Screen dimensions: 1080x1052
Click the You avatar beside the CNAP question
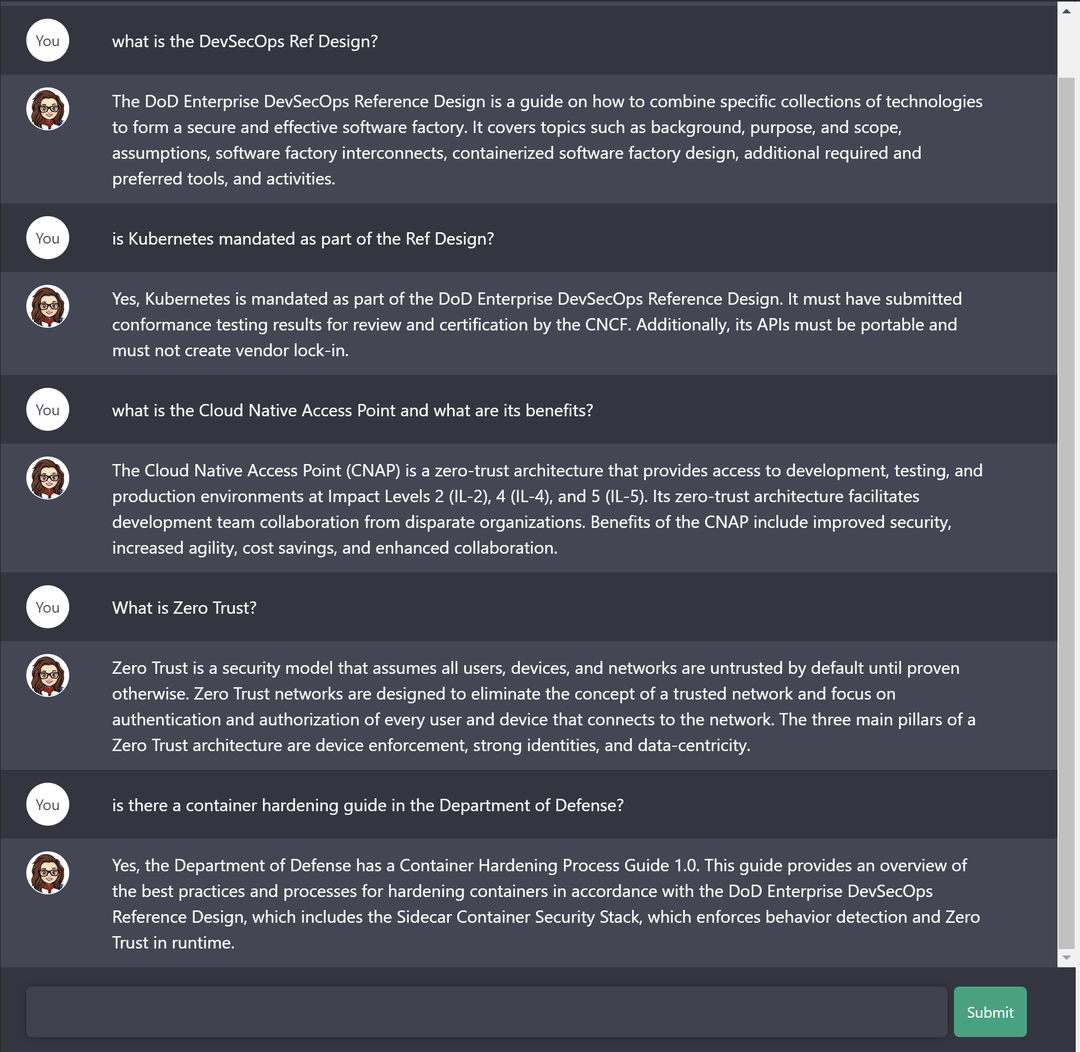(47, 409)
